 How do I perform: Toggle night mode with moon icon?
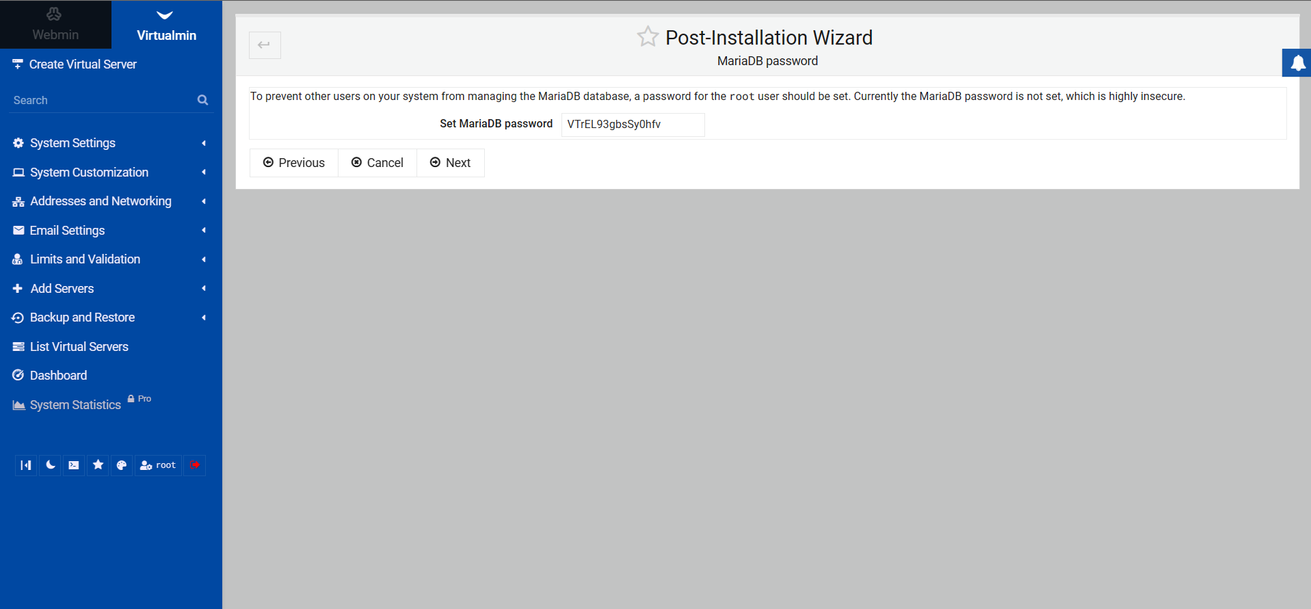[50, 465]
